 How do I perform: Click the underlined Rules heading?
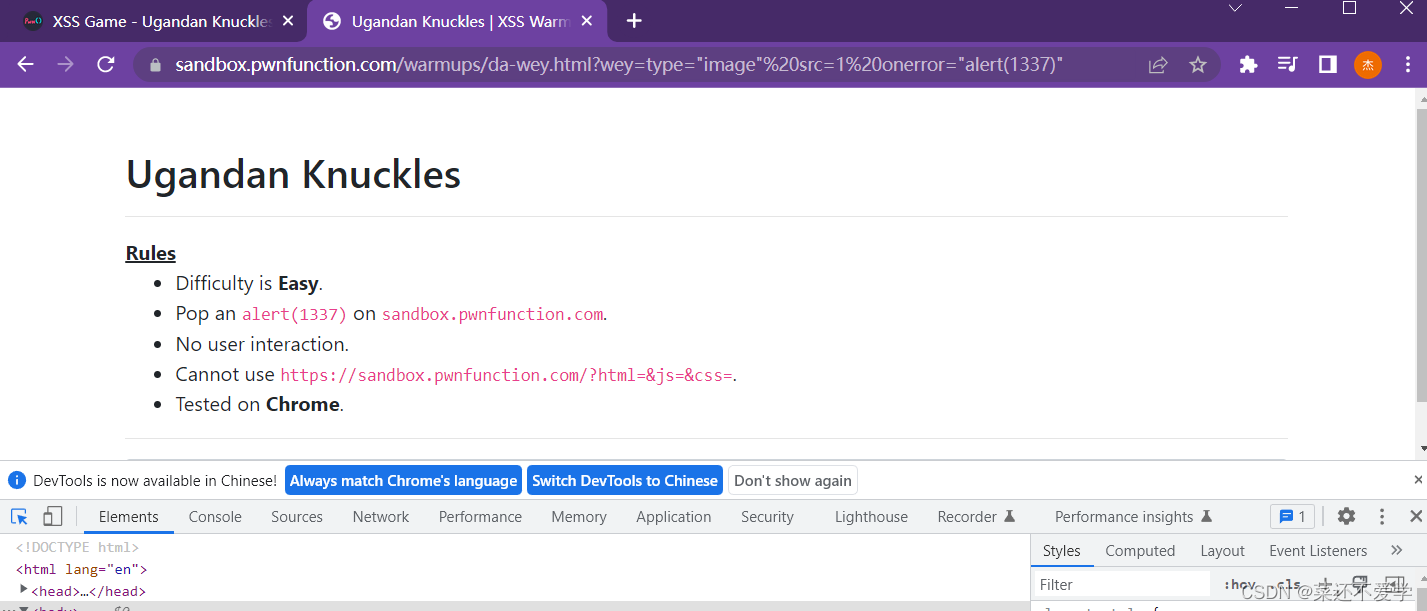pos(151,253)
